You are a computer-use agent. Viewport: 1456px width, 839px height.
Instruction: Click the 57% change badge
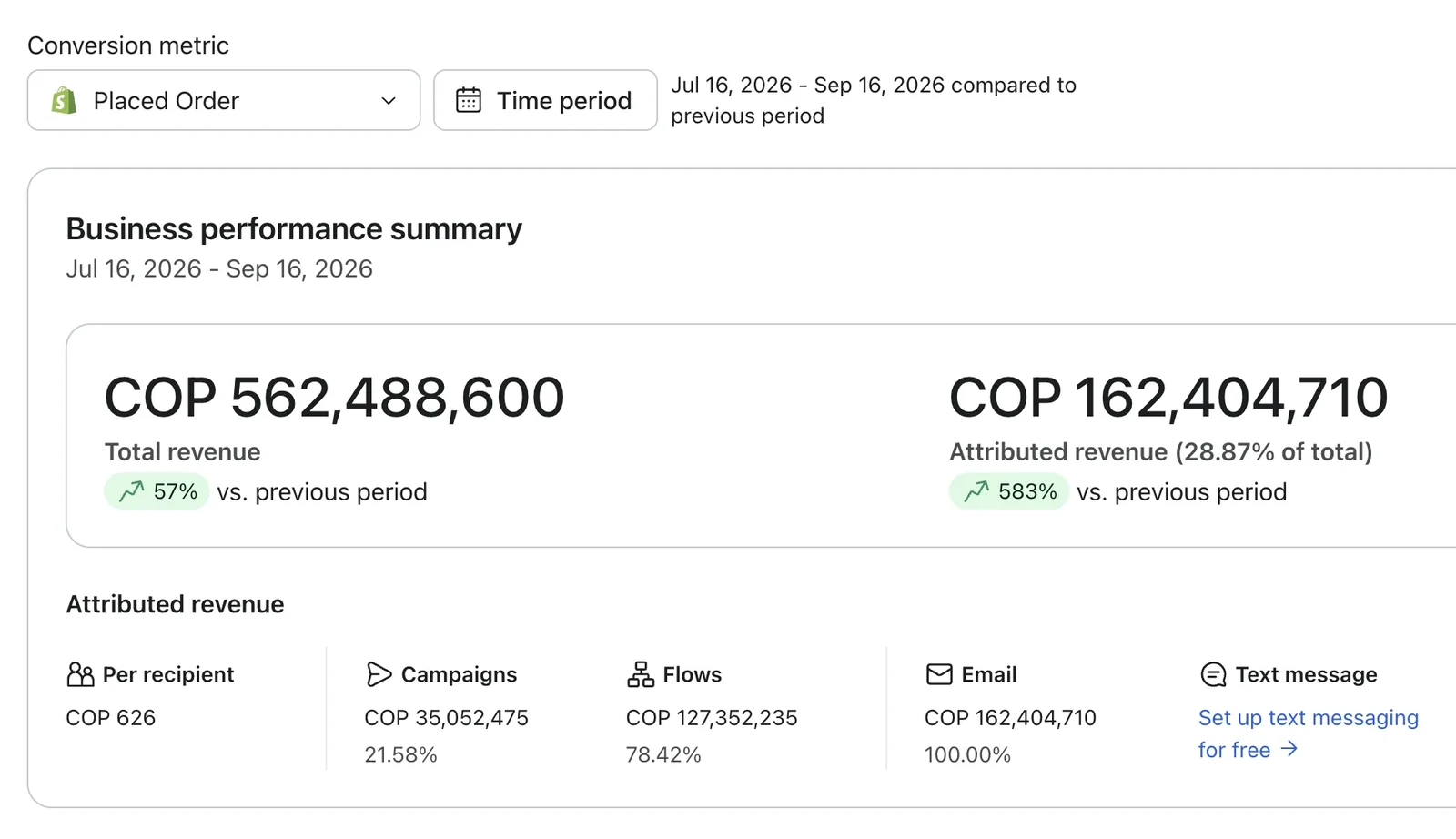tap(157, 491)
